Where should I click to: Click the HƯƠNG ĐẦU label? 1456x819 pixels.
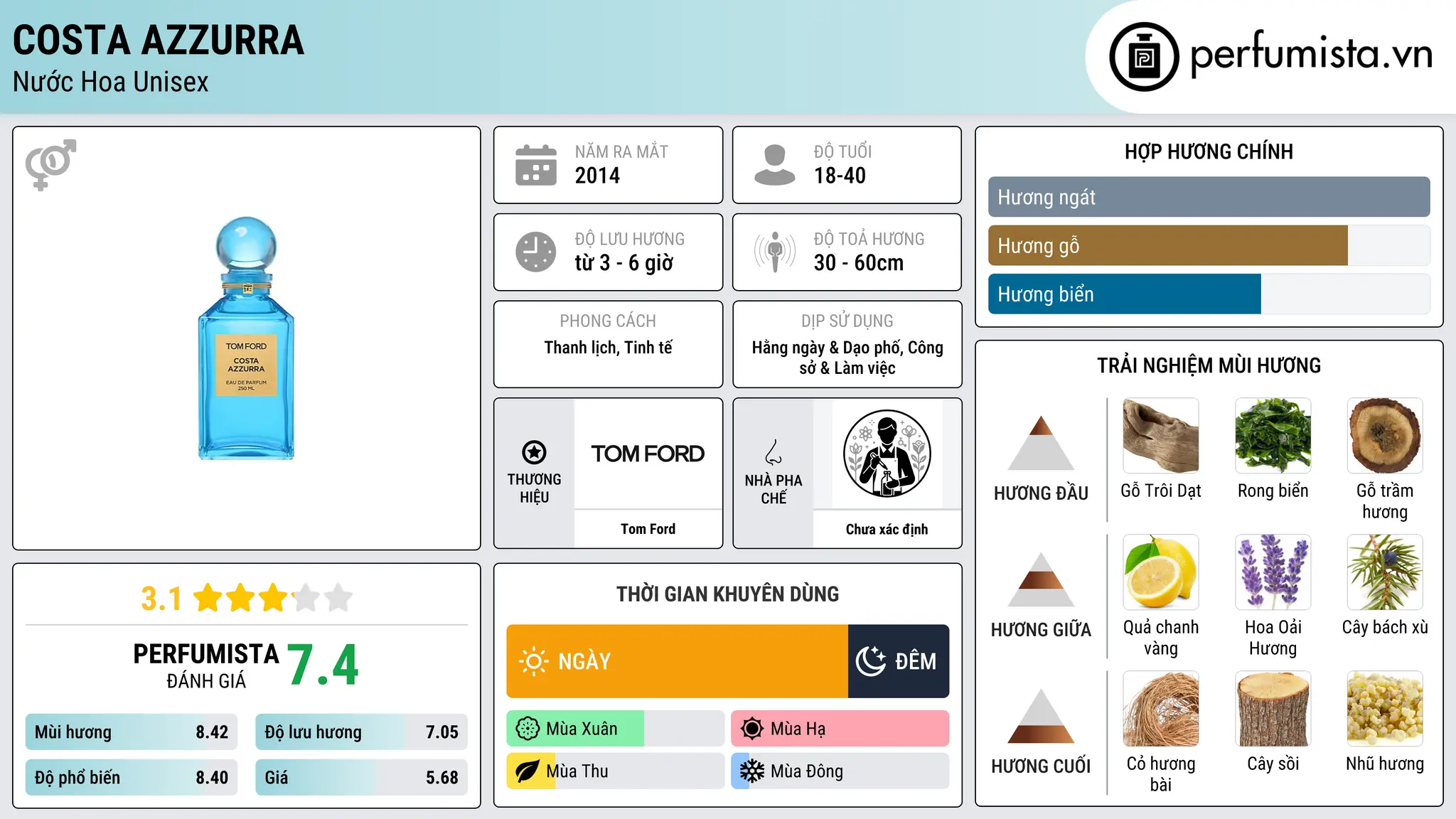[x=1041, y=493]
